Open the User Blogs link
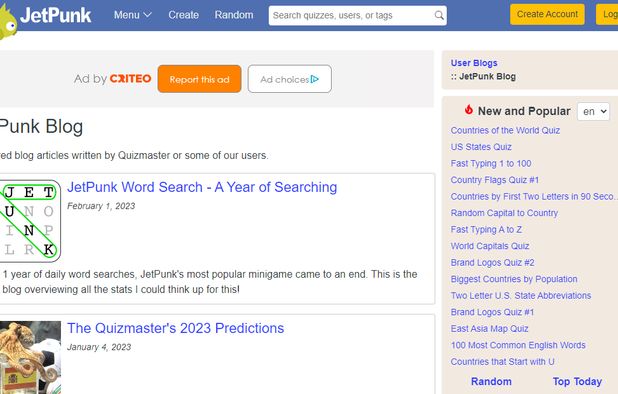 [x=474, y=63]
